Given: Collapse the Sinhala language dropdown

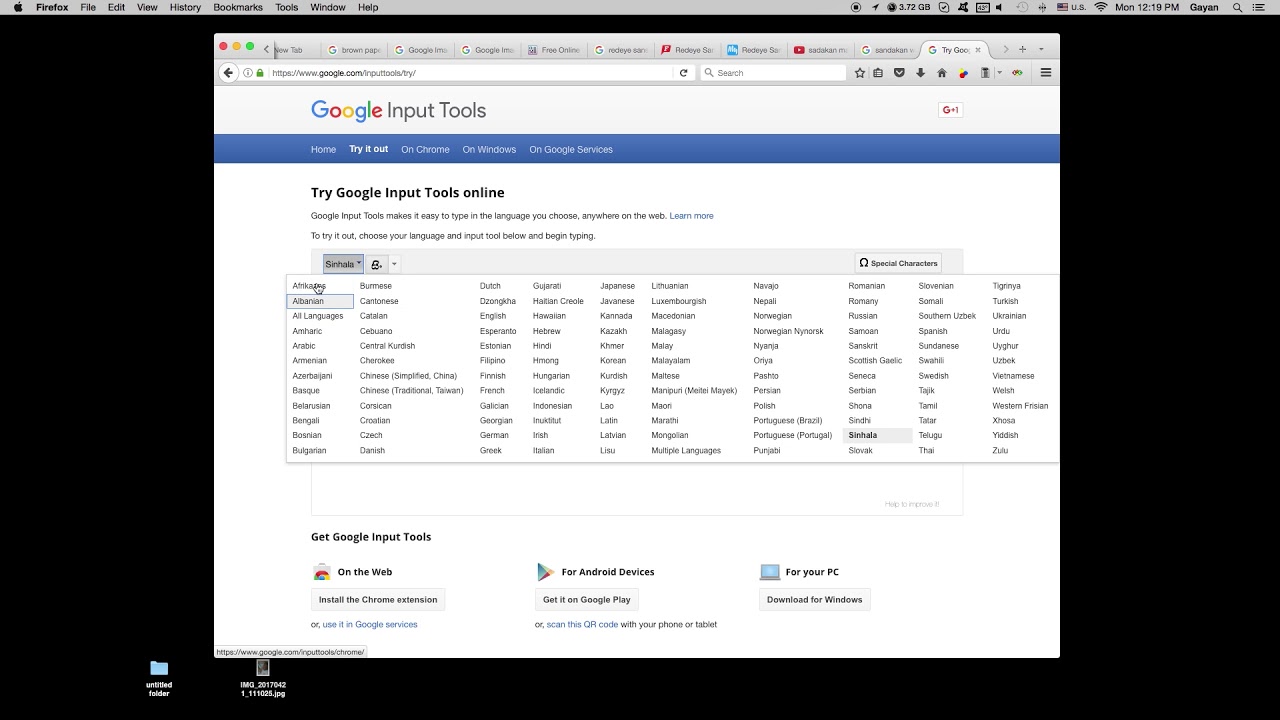Looking at the screenshot, I should click(x=343, y=264).
